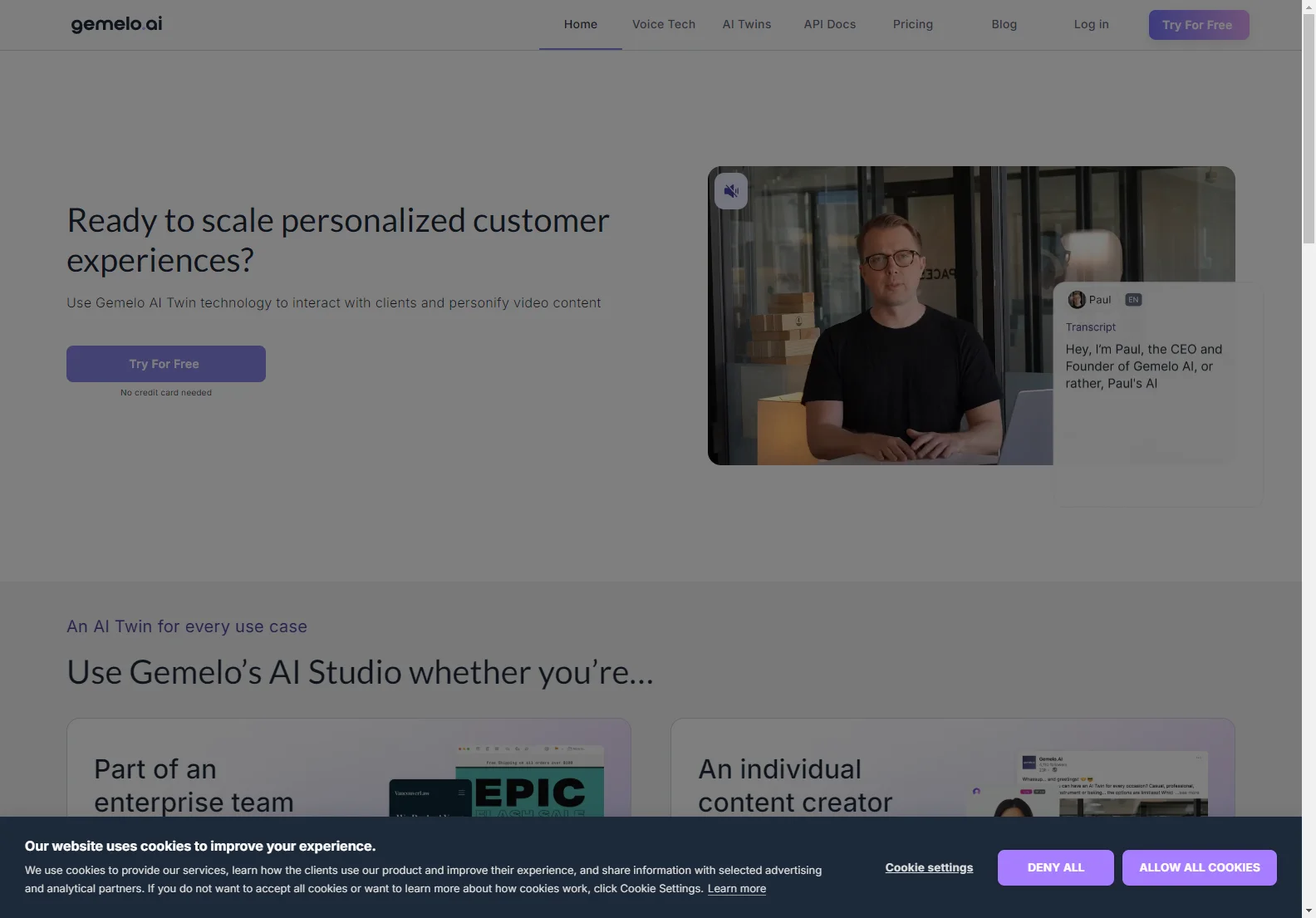Click 'An individual content creator' heading
1316x918 pixels.
click(795, 786)
